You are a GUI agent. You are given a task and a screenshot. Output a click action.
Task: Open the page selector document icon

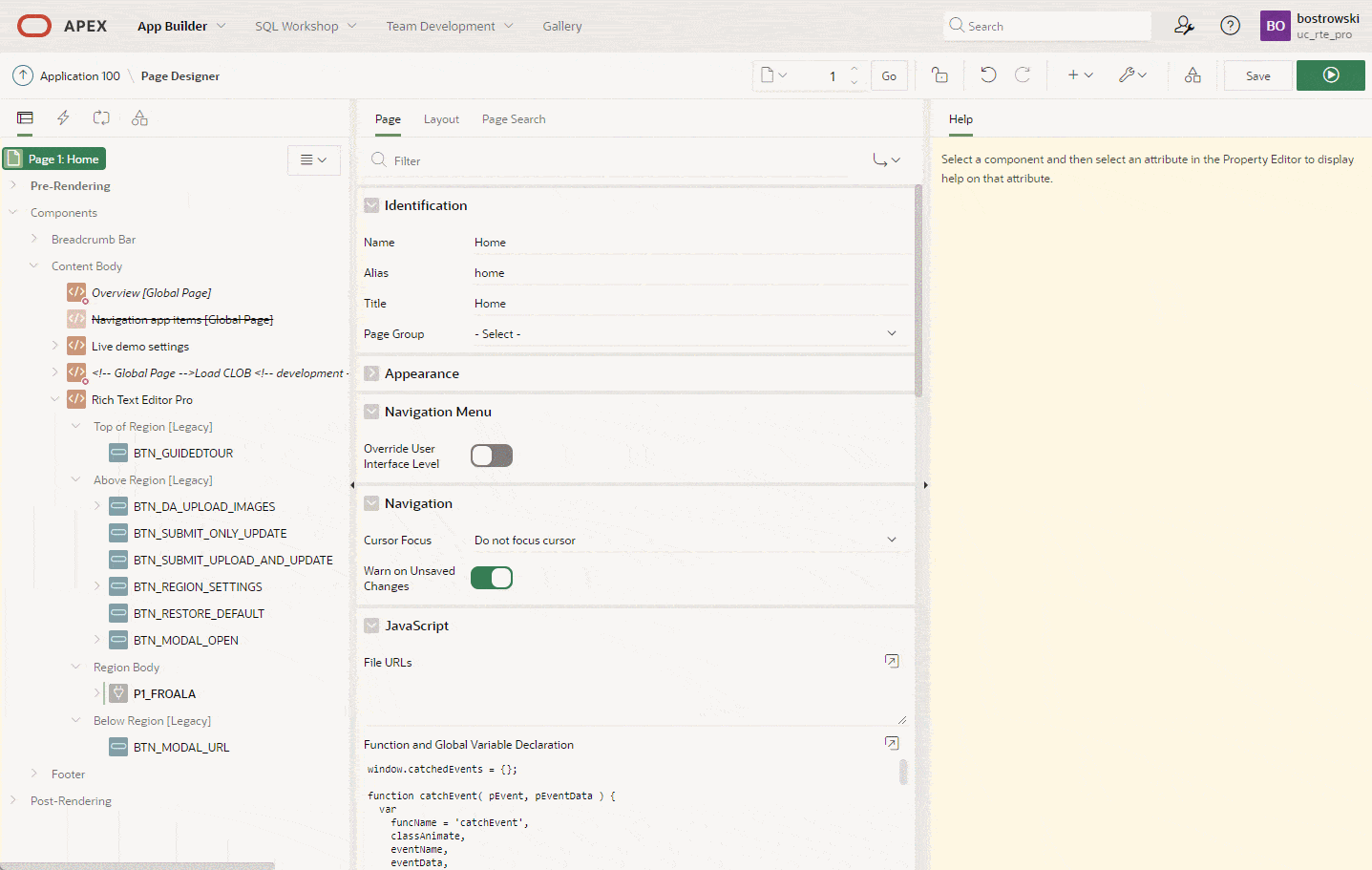(x=773, y=75)
